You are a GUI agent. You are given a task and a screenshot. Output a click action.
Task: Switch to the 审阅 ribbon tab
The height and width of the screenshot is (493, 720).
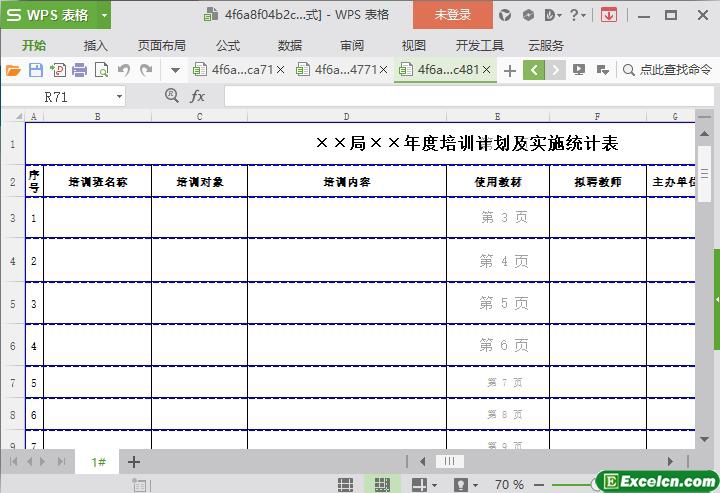click(x=352, y=45)
